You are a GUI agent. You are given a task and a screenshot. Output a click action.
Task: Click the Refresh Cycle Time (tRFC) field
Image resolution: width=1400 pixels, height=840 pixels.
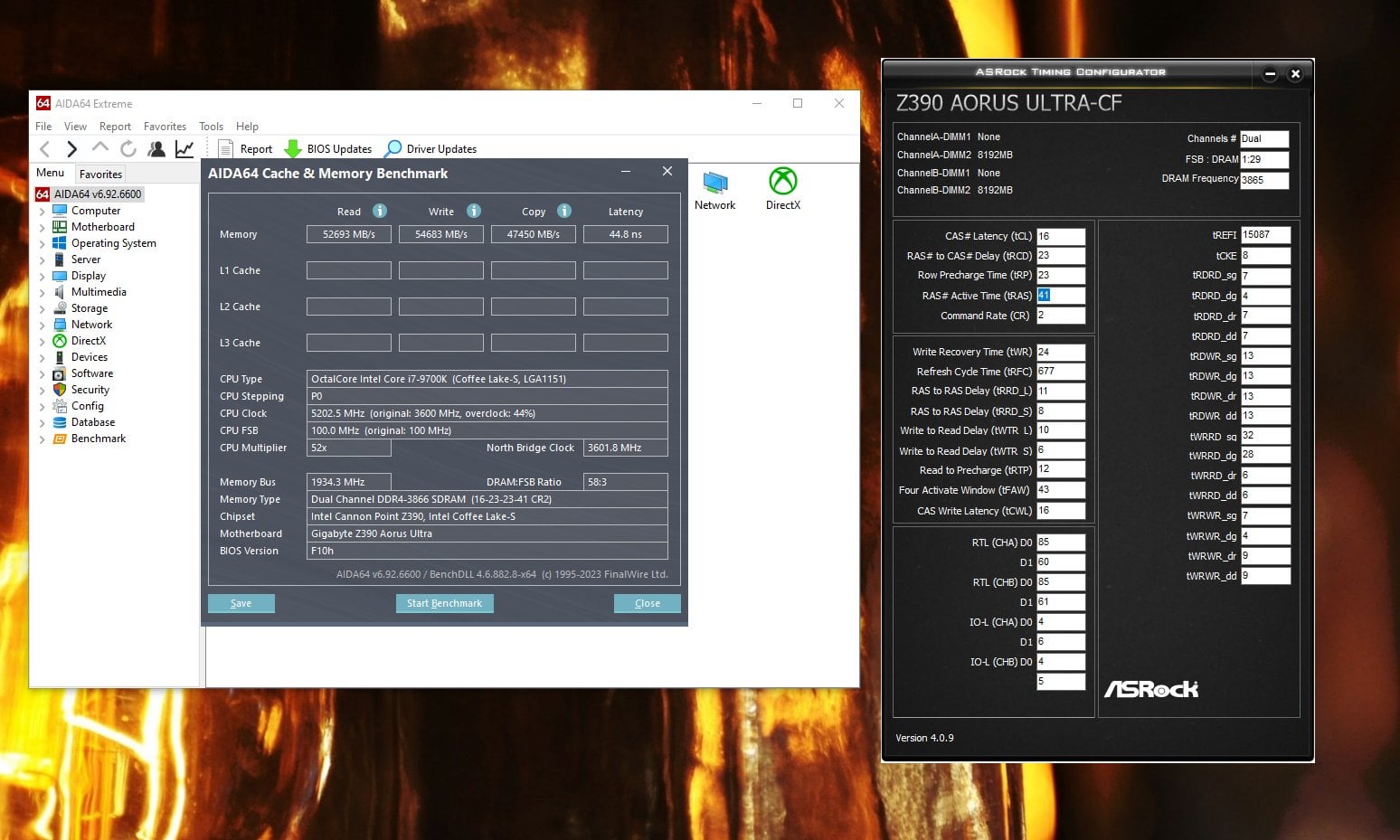(x=1061, y=372)
